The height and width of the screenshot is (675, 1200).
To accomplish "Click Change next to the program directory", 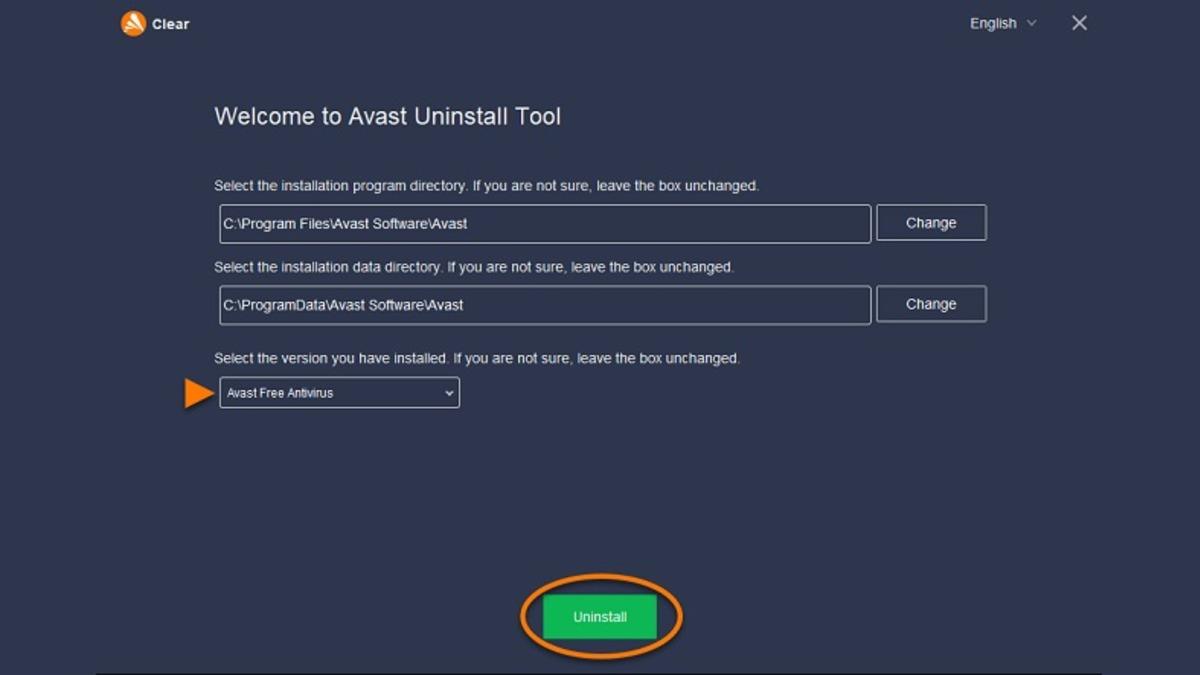I will tap(930, 222).
